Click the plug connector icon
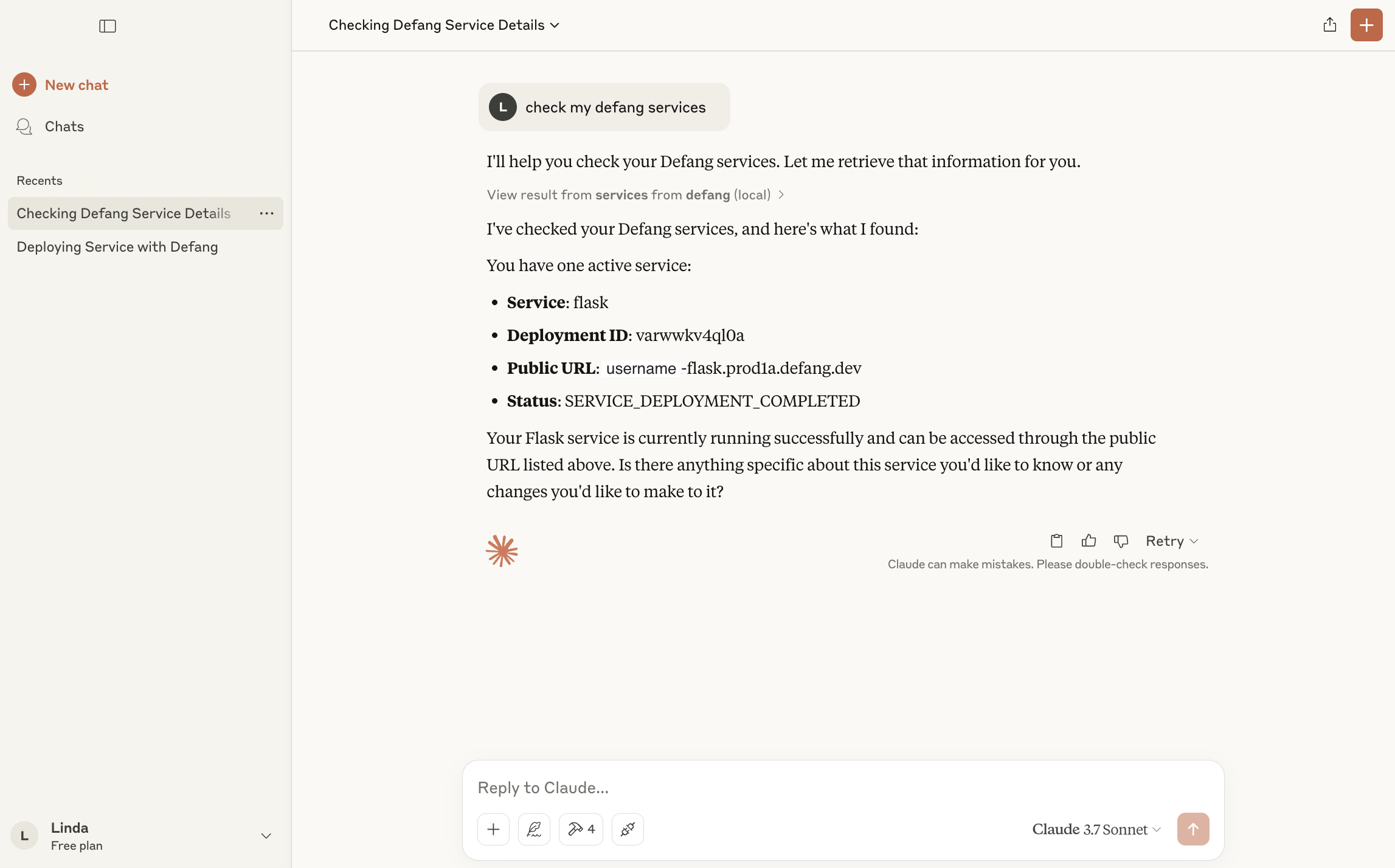Screen dimensions: 1395x868 pos(628,829)
